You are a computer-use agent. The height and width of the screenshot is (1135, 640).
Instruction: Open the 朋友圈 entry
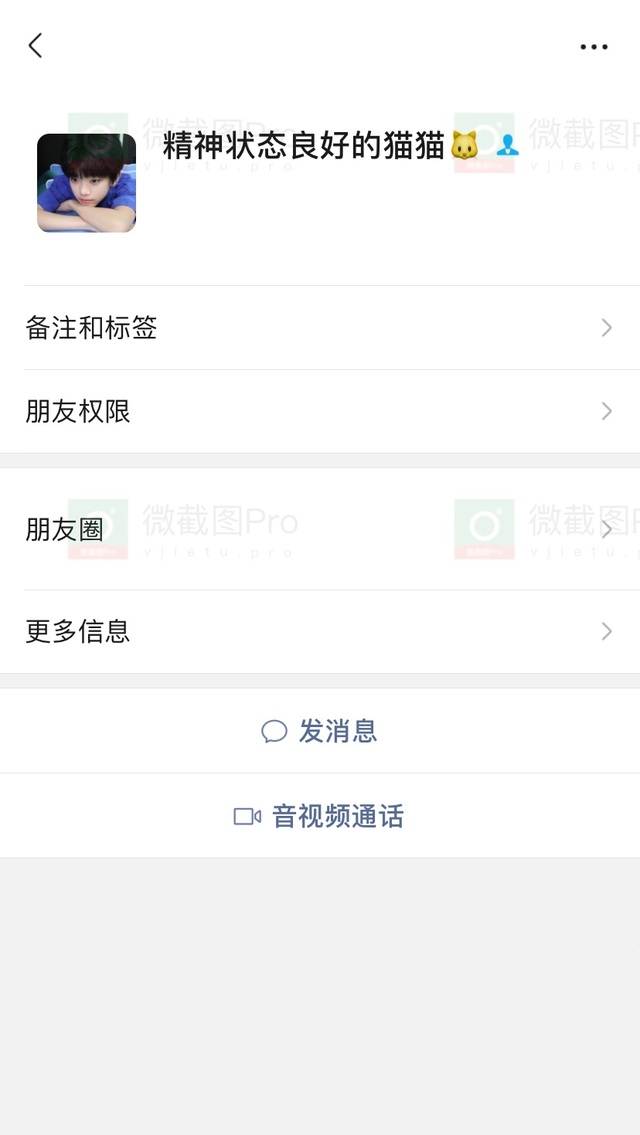pyautogui.click(x=320, y=529)
